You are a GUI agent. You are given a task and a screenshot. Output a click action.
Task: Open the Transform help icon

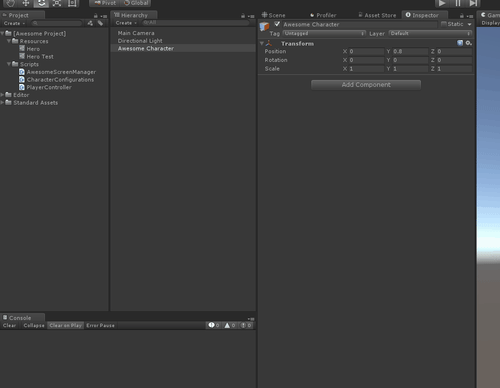(460, 43)
